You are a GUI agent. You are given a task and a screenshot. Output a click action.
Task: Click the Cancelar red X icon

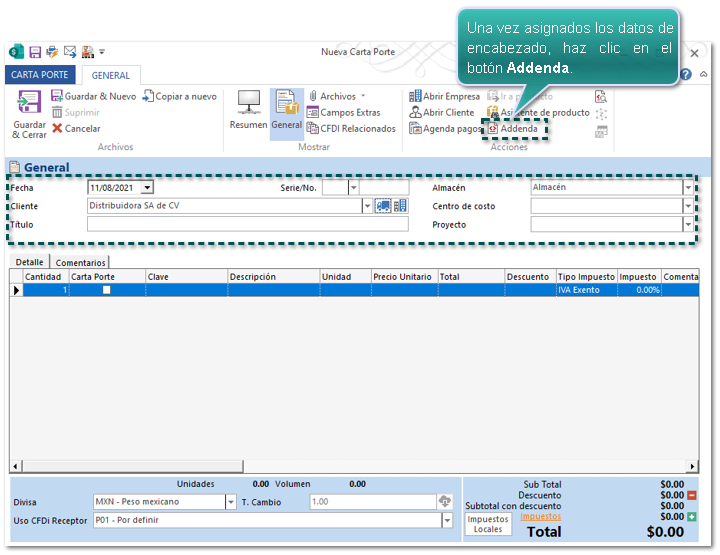pyautogui.click(x=57, y=129)
